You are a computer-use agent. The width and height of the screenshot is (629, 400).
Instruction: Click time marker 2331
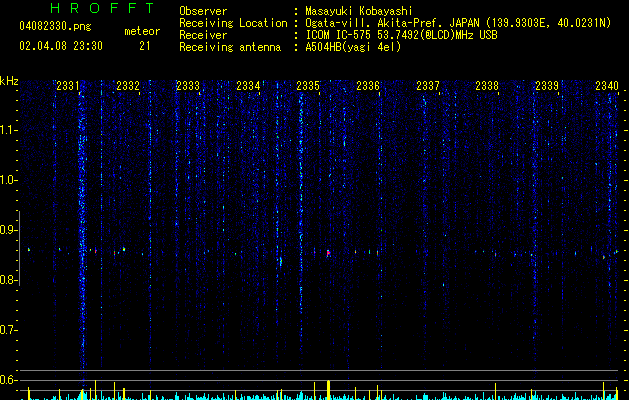(68, 85)
